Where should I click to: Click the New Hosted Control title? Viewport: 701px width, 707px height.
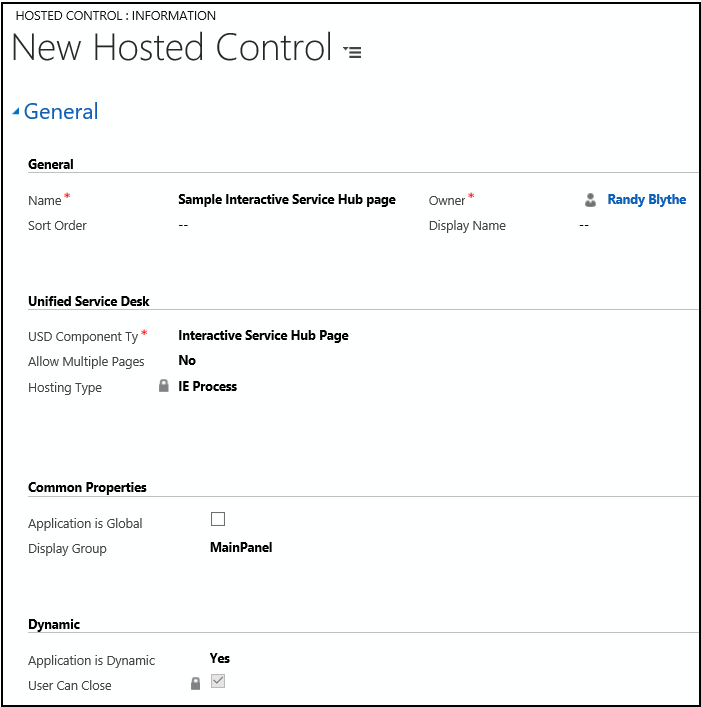tap(171, 48)
